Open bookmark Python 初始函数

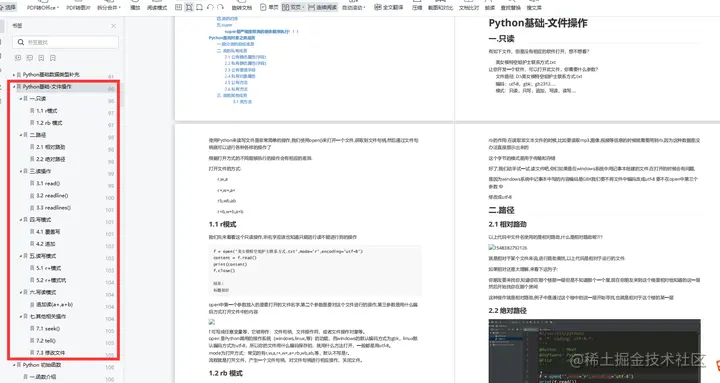click(x=42, y=365)
